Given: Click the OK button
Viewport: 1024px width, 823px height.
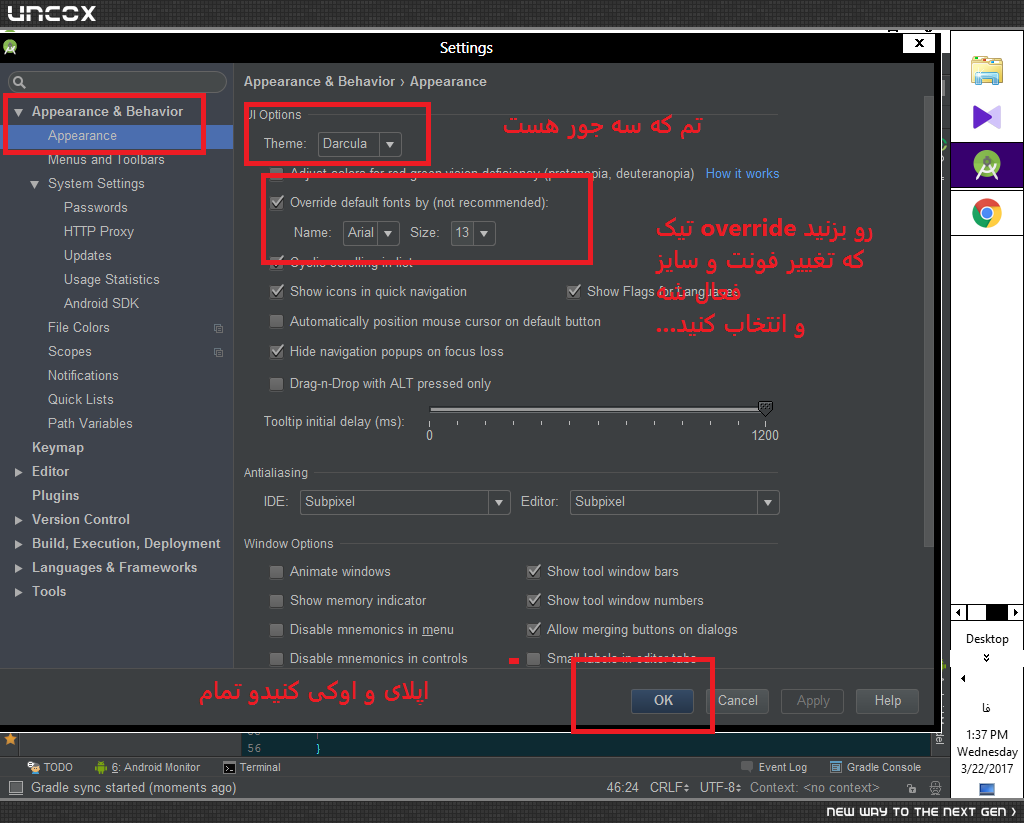Looking at the screenshot, I should pyautogui.click(x=663, y=701).
